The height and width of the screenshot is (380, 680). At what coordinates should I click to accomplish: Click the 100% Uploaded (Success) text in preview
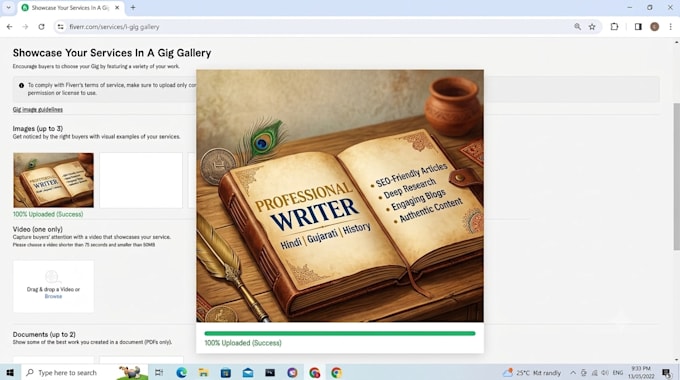(243, 343)
